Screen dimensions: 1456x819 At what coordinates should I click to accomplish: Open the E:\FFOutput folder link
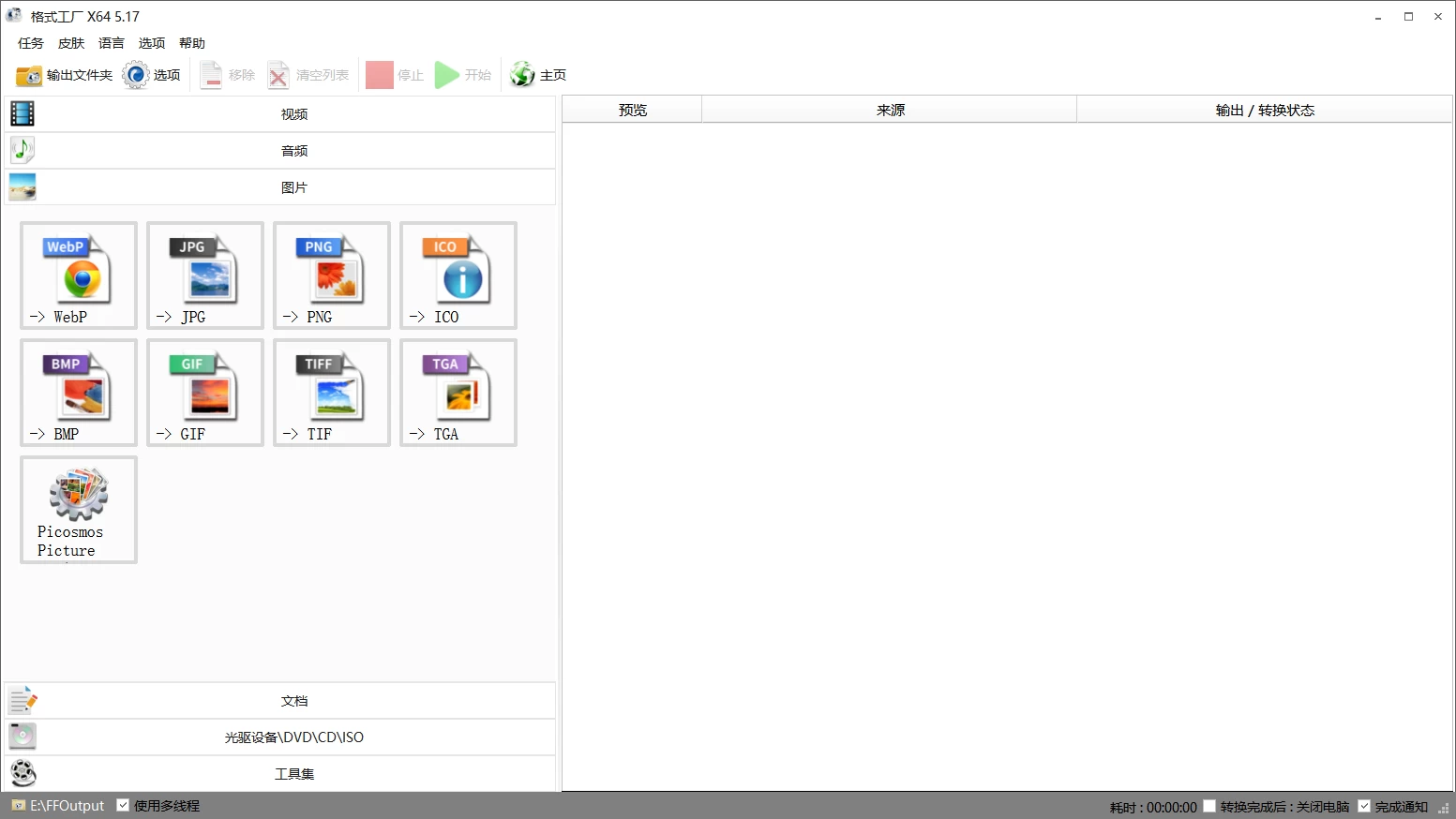pyautogui.click(x=58, y=806)
